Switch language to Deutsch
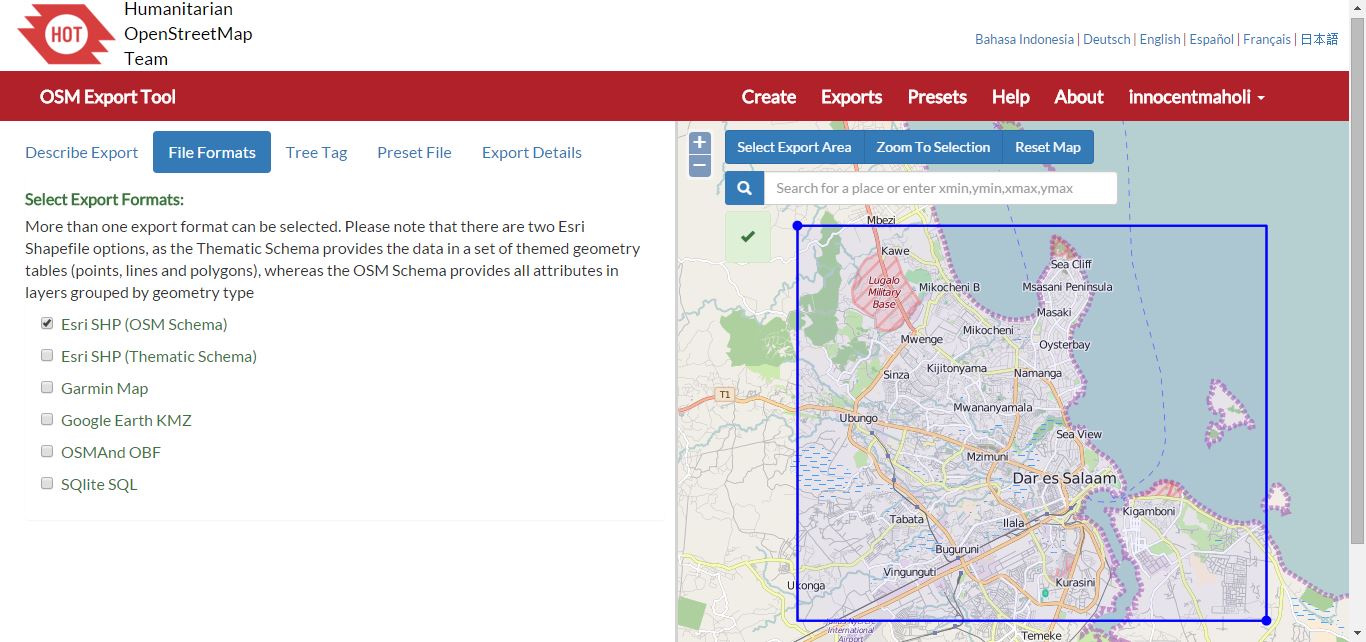 [1107, 39]
